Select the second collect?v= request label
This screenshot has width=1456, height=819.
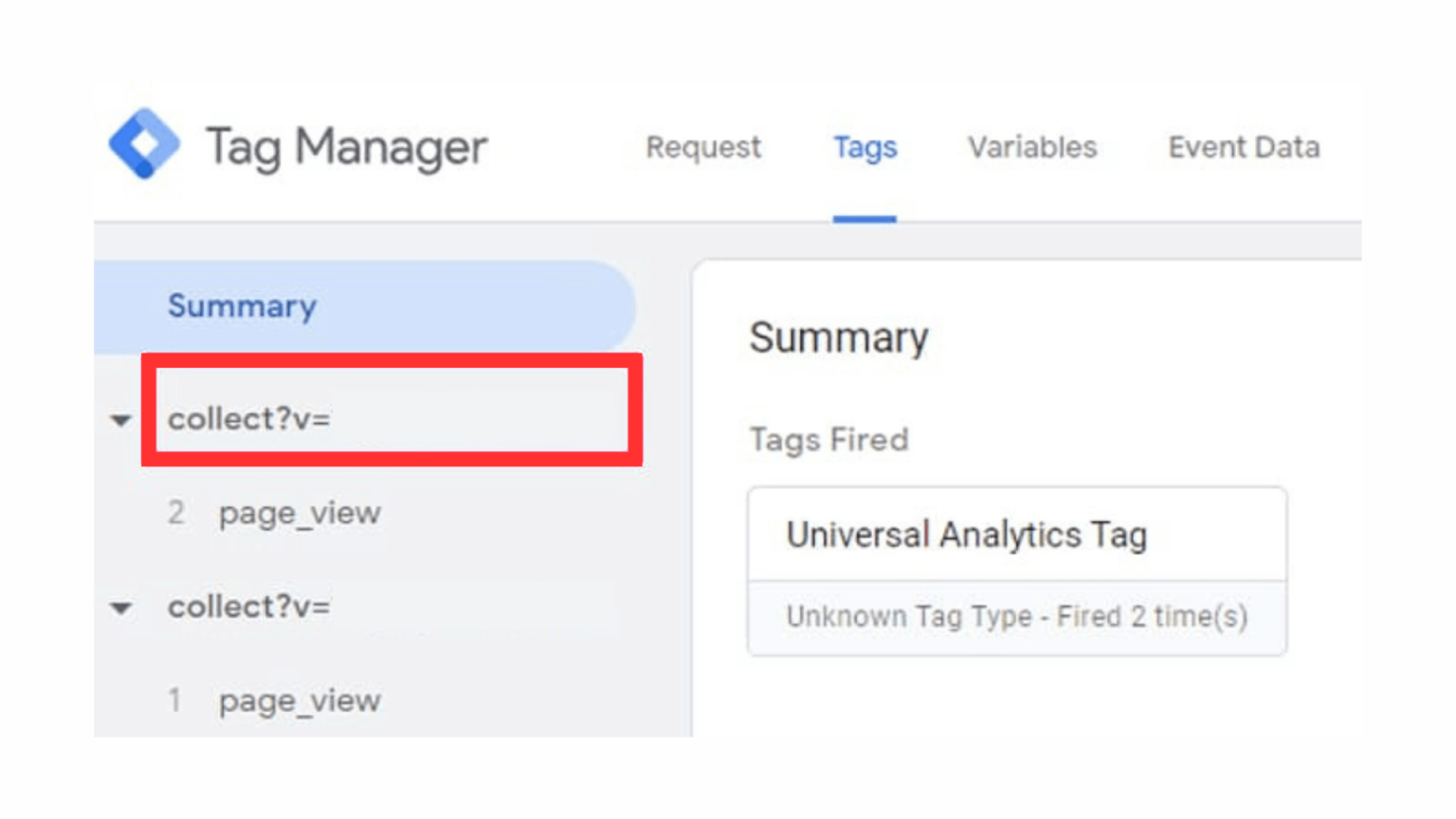(x=250, y=608)
